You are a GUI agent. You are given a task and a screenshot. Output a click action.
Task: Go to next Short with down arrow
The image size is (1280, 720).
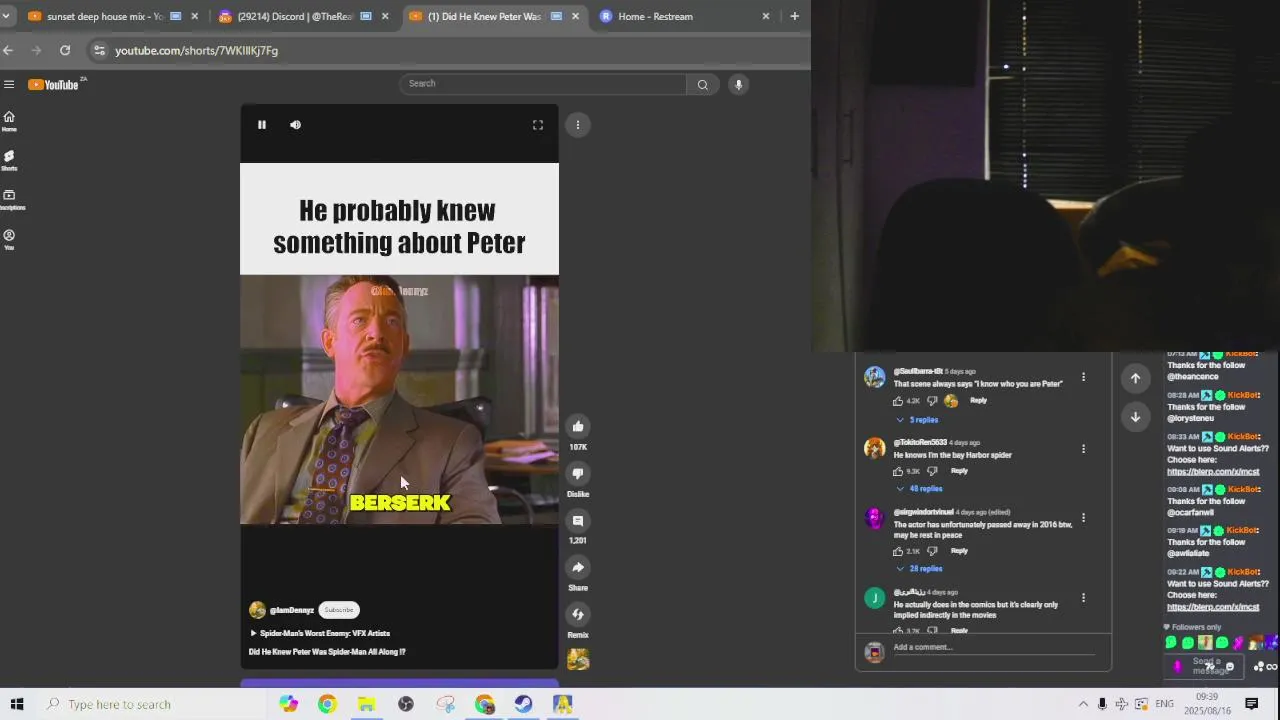1135,417
